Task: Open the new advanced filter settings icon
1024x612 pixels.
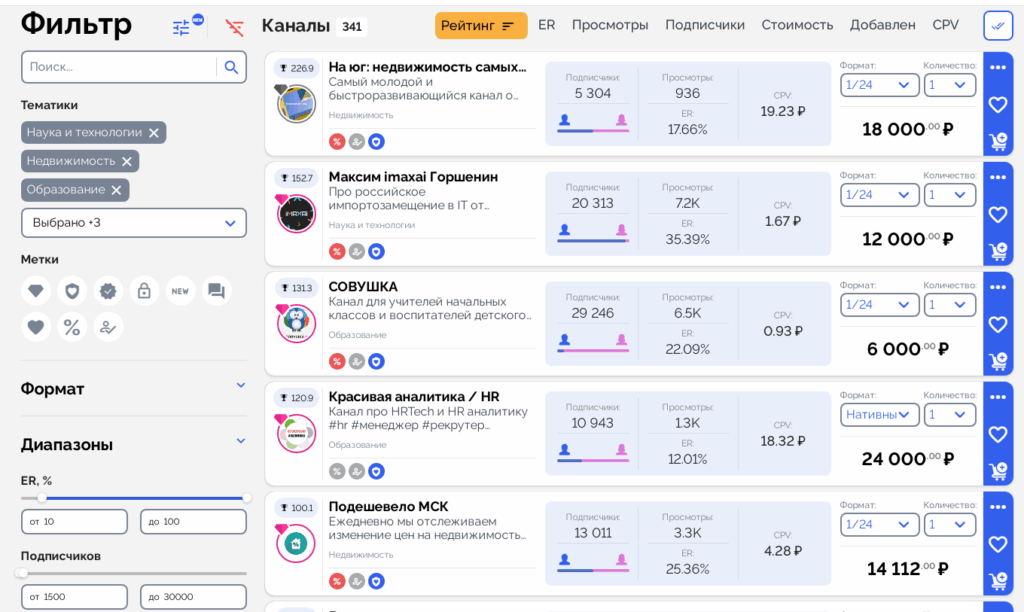Action: pyautogui.click(x=182, y=27)
